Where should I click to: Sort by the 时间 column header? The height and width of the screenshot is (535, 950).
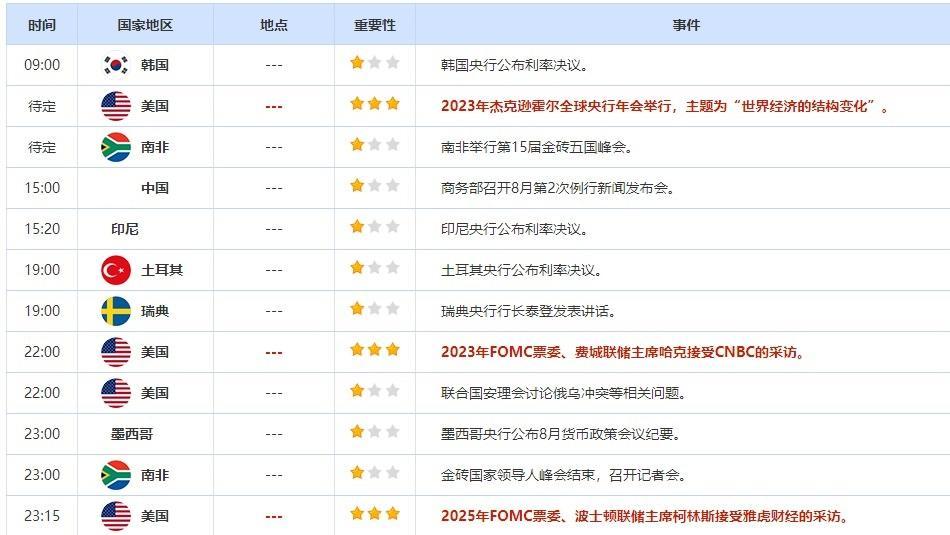pyautogui.click(x=42, y=24)
